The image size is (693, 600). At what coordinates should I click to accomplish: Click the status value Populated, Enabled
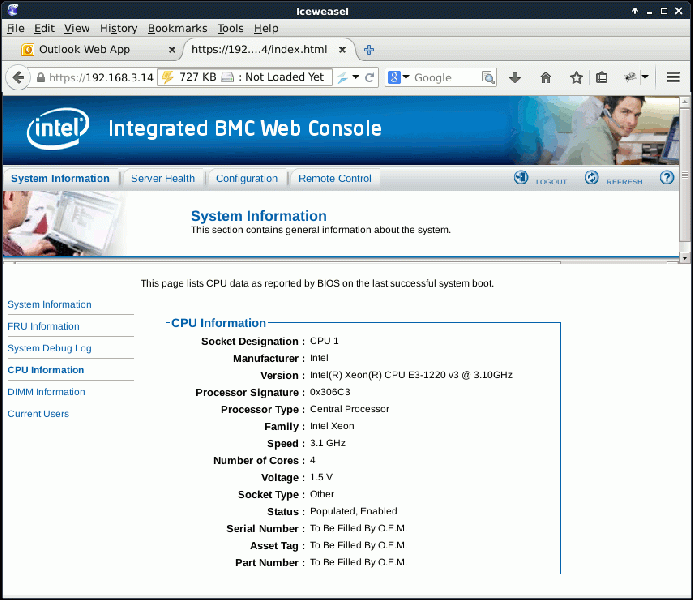(354, 511)
